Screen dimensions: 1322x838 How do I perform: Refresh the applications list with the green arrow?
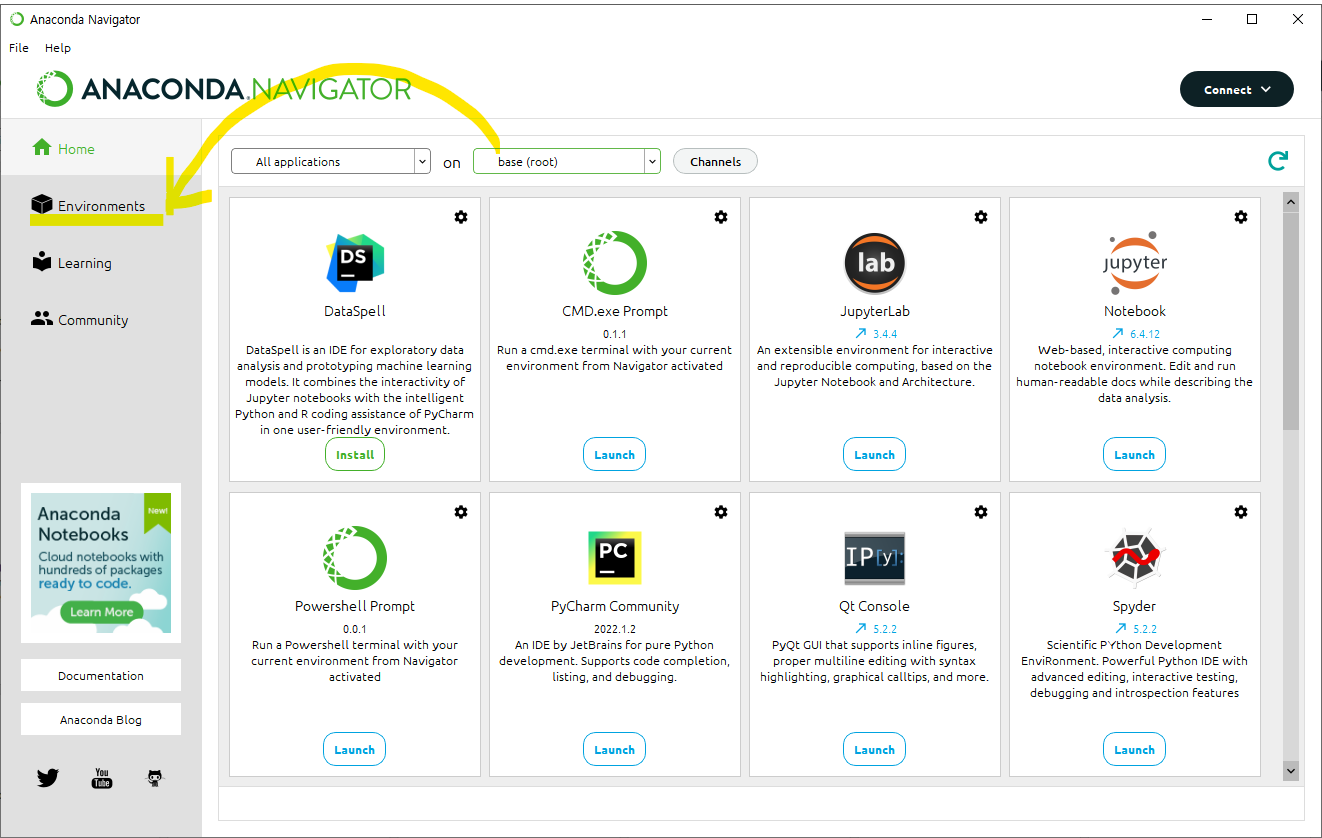(1277, 160)
